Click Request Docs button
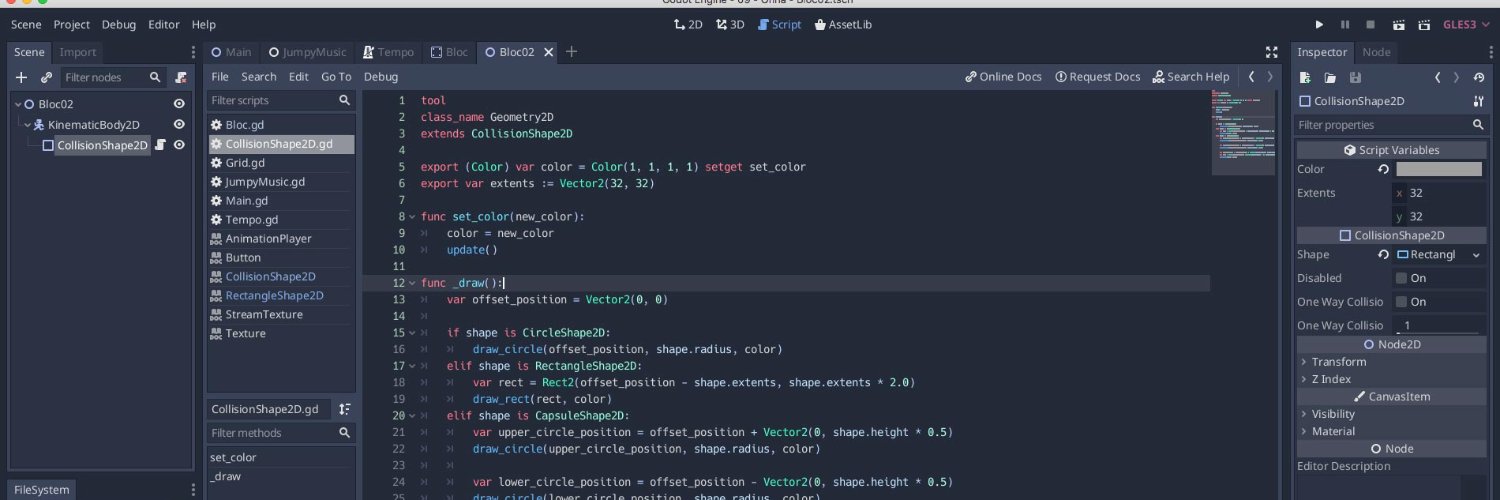Viewport: 1500px width, 500px height. point(1098,76)
